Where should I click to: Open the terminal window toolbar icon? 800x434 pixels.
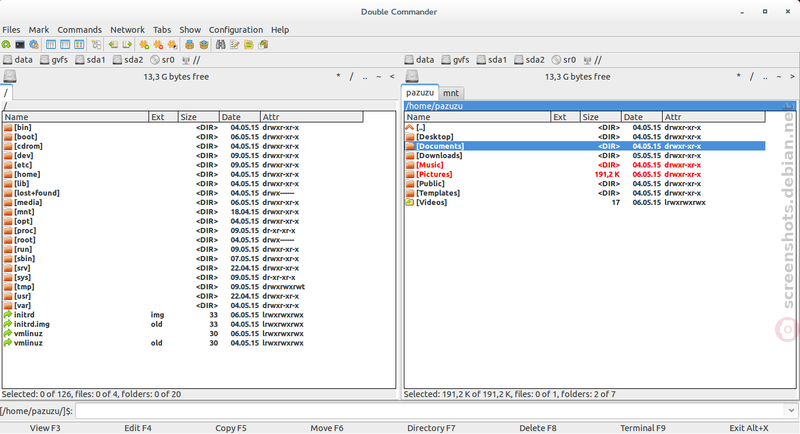click(x=20, y=45)
